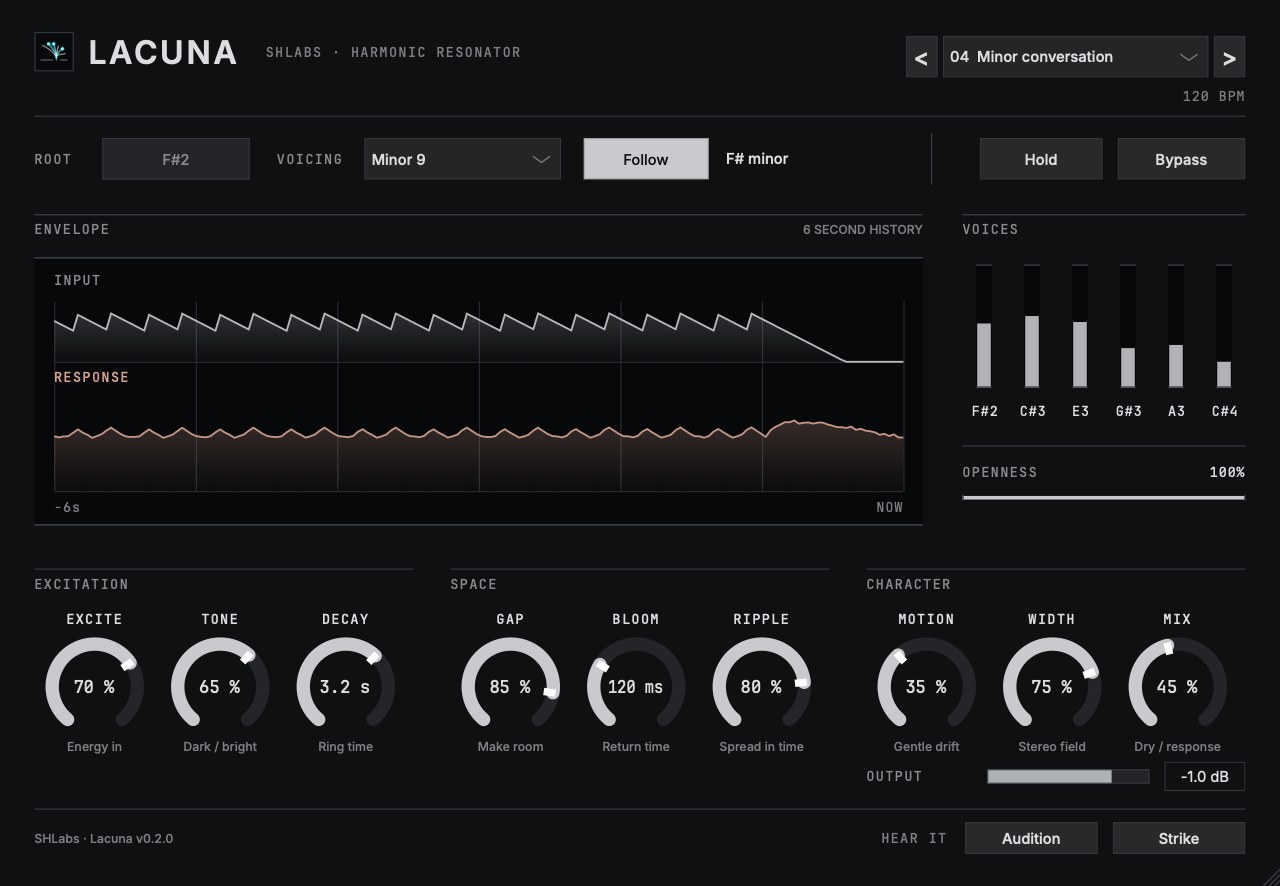Click the detected key text 'F# minor'
The width and height of the screenshot is (1280, 886).
[x=757, y=159]
